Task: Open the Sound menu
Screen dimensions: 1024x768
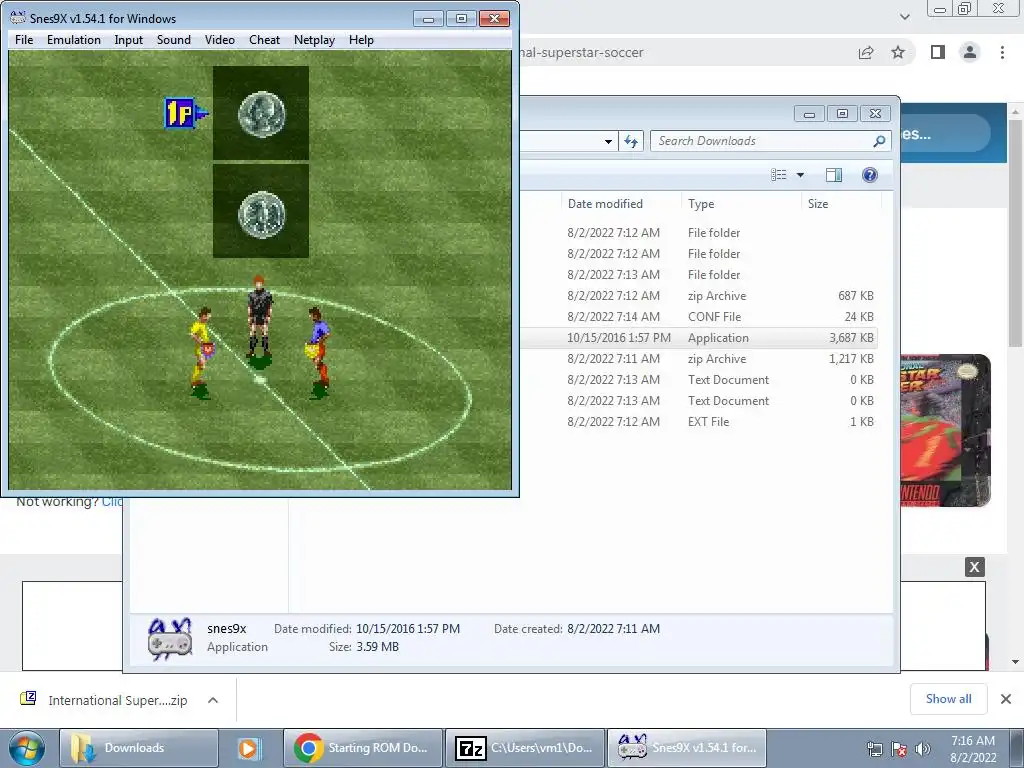Action: (x=174, y=40)
